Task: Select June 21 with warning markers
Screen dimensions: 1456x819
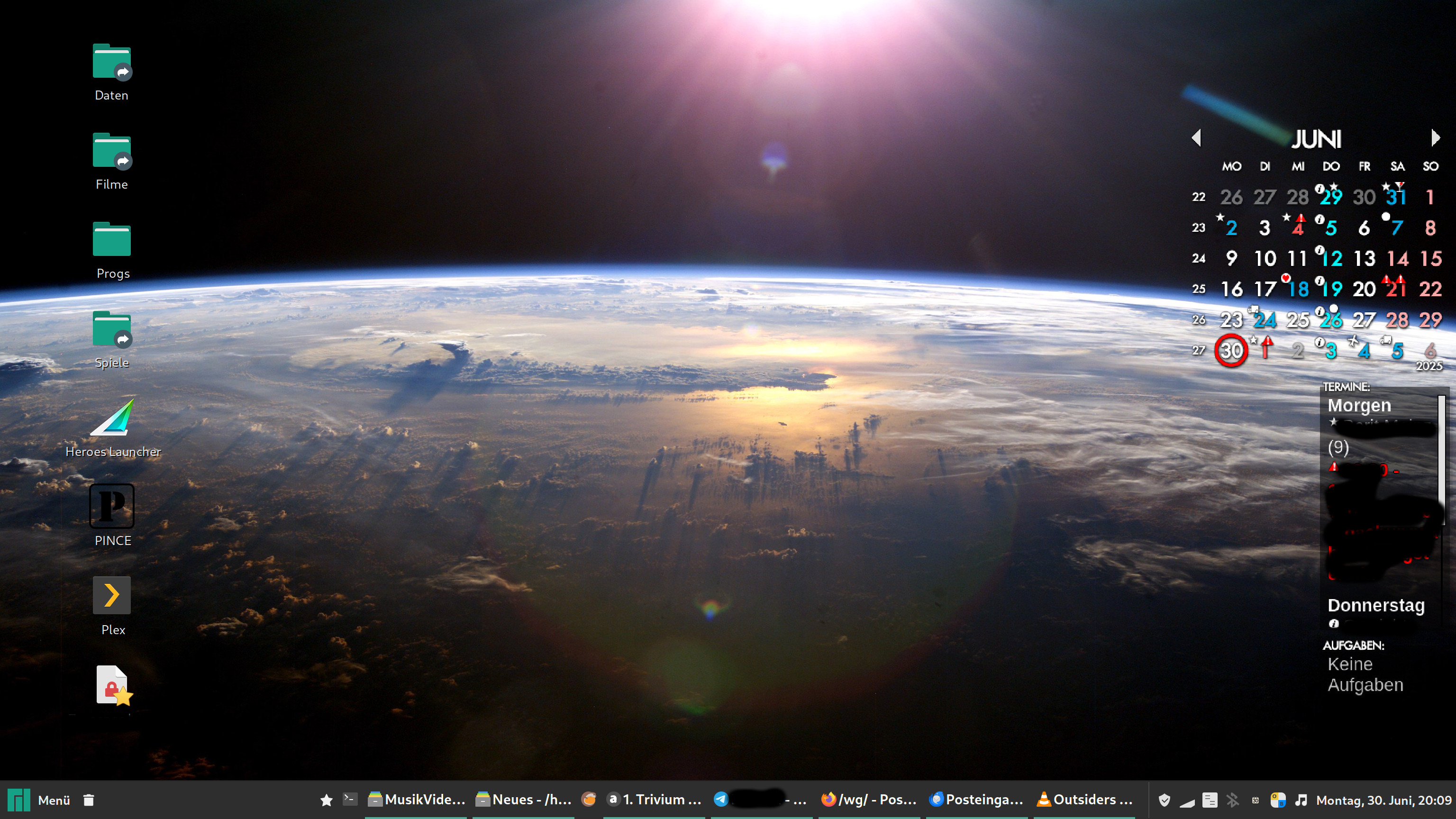Action: (x=1397, y=290)
